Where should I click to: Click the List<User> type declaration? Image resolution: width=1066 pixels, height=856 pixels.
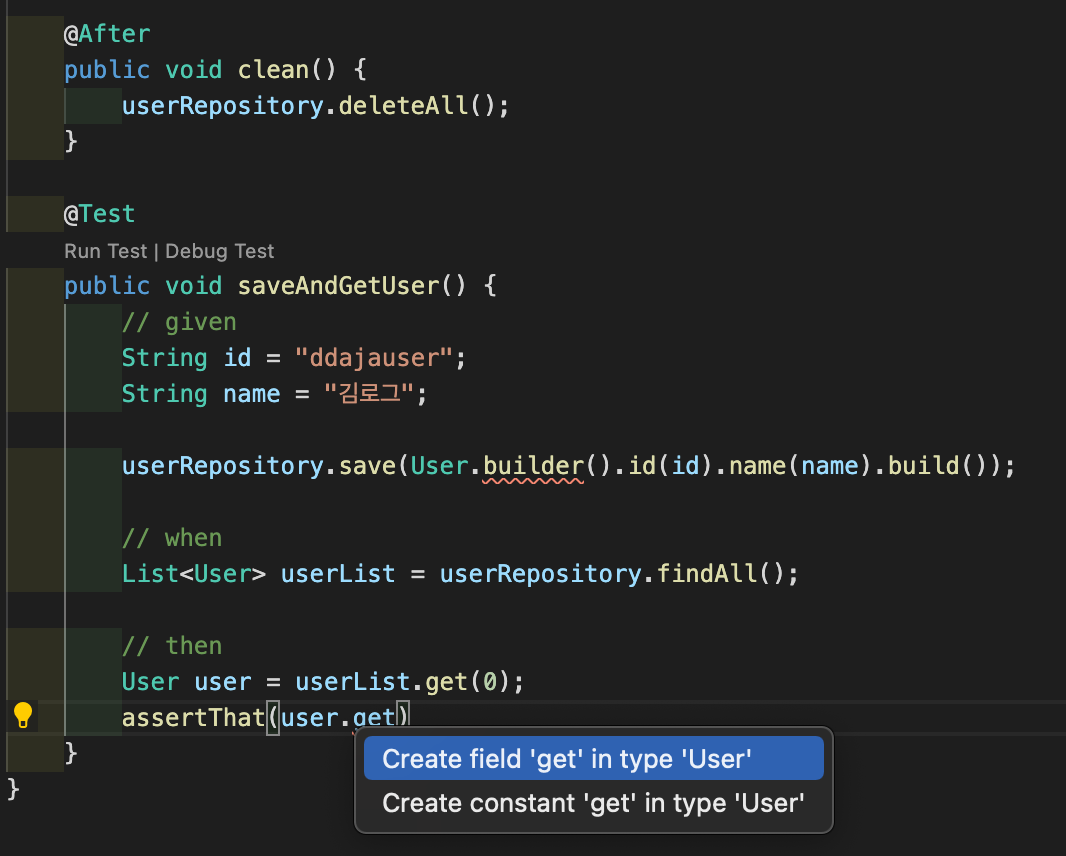pyautogui.click(x=194, y=574)
